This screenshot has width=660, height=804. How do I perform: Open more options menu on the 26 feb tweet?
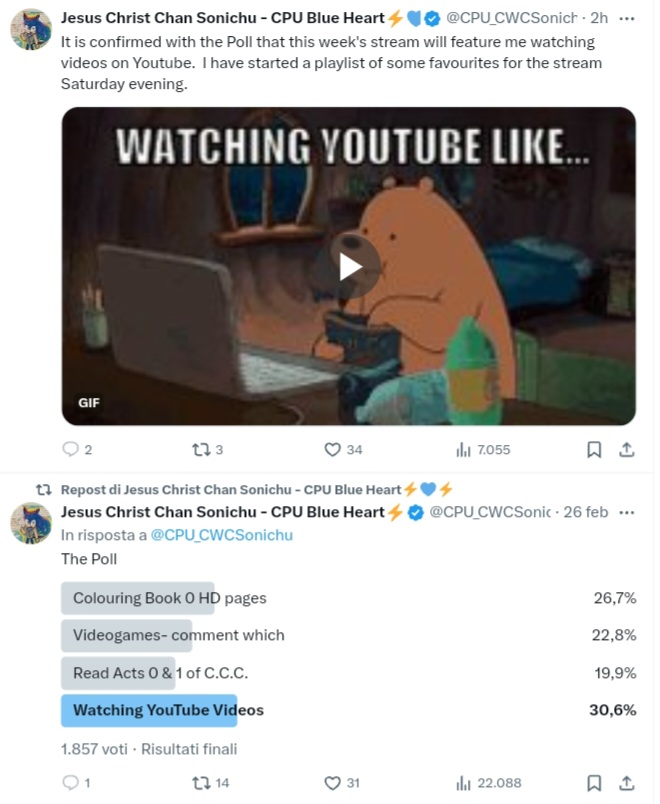pyautogui.click(x=627, y=512)
